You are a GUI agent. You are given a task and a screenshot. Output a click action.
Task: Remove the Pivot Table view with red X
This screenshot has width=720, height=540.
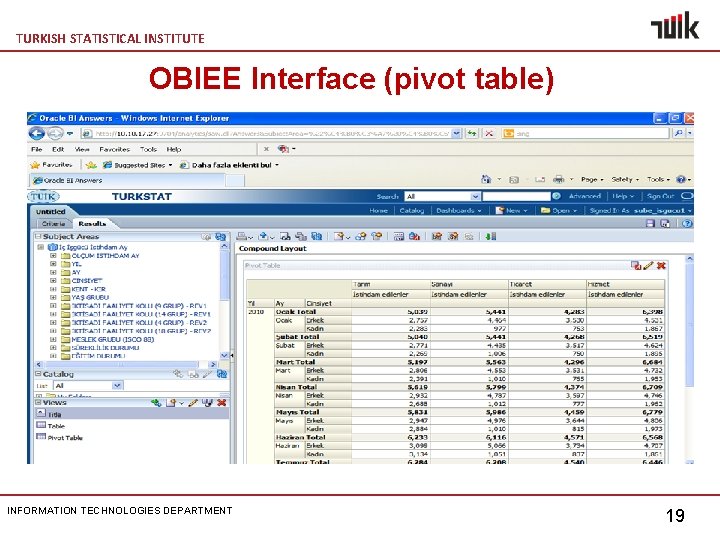(661, 265)
